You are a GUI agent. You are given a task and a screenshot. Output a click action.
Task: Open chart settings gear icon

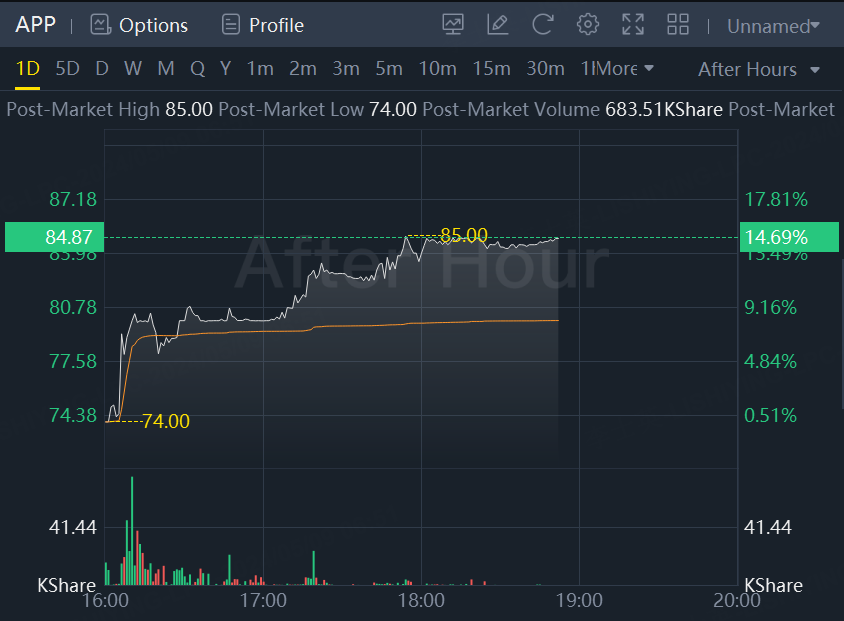pyautogui.click(x=588, y=25)
